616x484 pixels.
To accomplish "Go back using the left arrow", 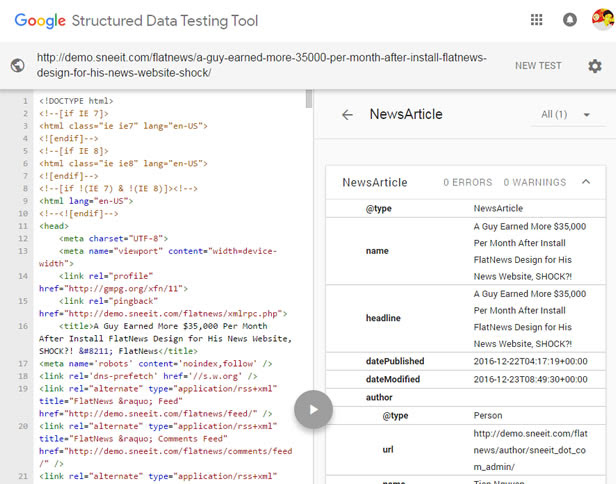I will [x=347, y=115].
